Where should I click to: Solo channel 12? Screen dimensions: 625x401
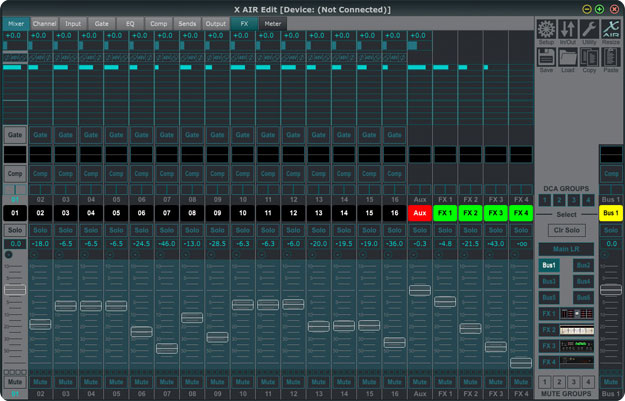(x=293, y=230)
